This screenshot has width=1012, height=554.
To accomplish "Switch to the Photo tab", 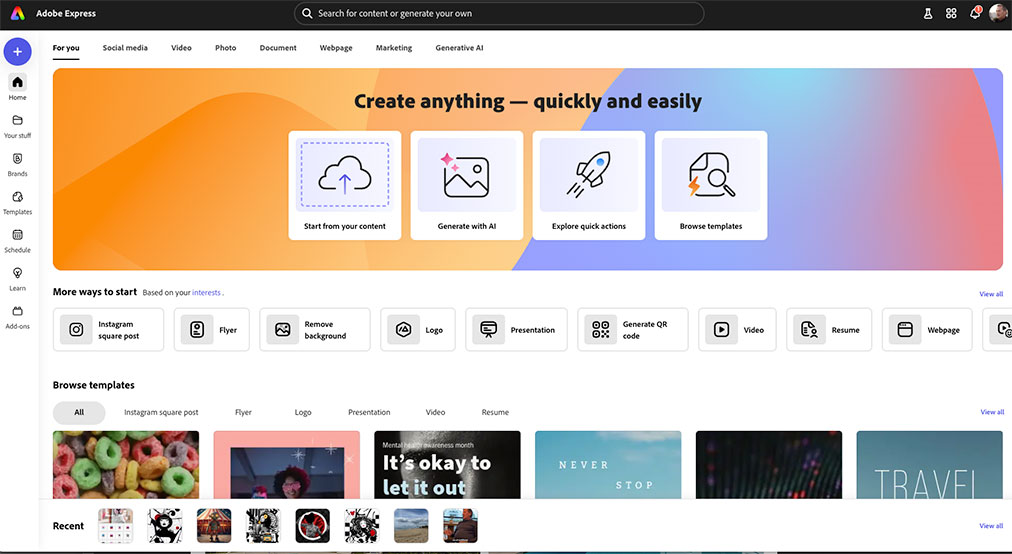I will (x=225, y=48).
